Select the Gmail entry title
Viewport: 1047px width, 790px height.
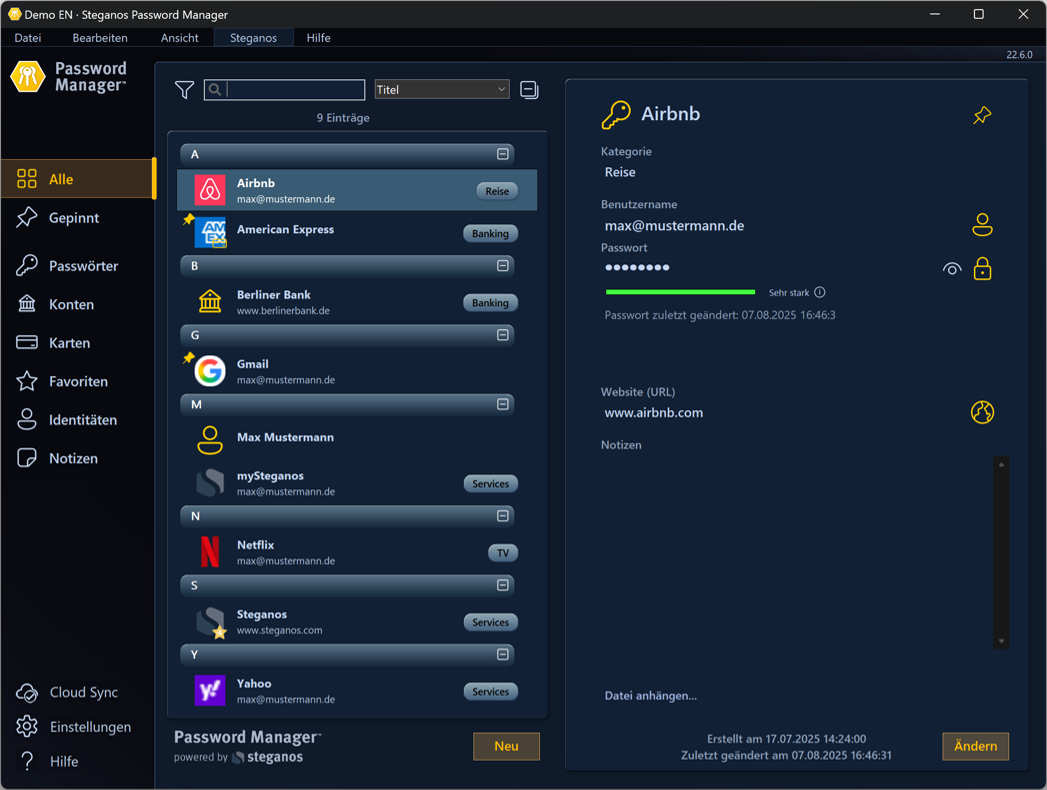[252, 364]
